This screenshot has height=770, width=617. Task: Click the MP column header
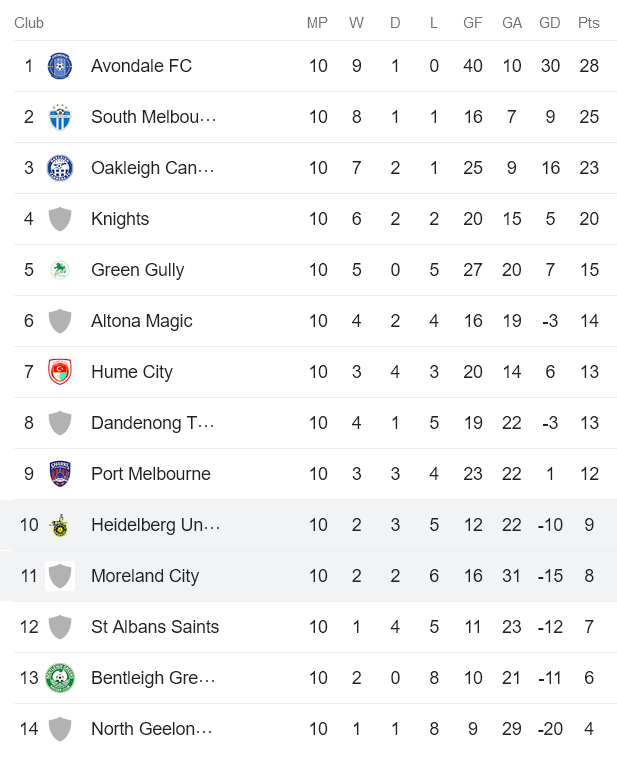pyautogui.click(x=317, y=23)
